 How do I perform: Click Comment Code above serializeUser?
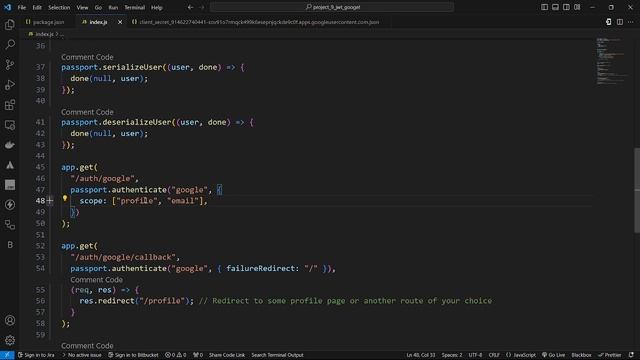point(87,57)
